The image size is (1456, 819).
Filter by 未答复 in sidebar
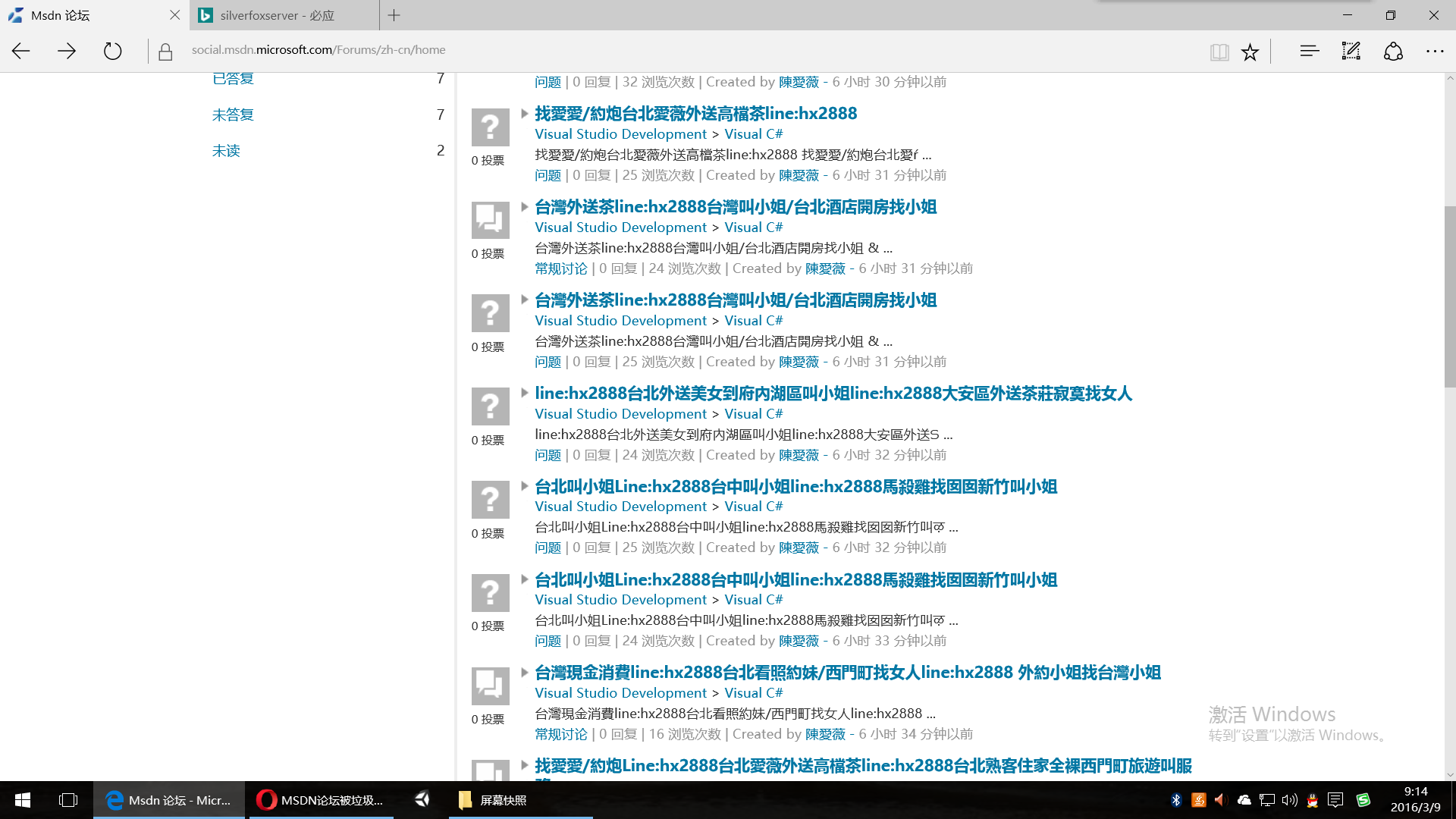233,115
